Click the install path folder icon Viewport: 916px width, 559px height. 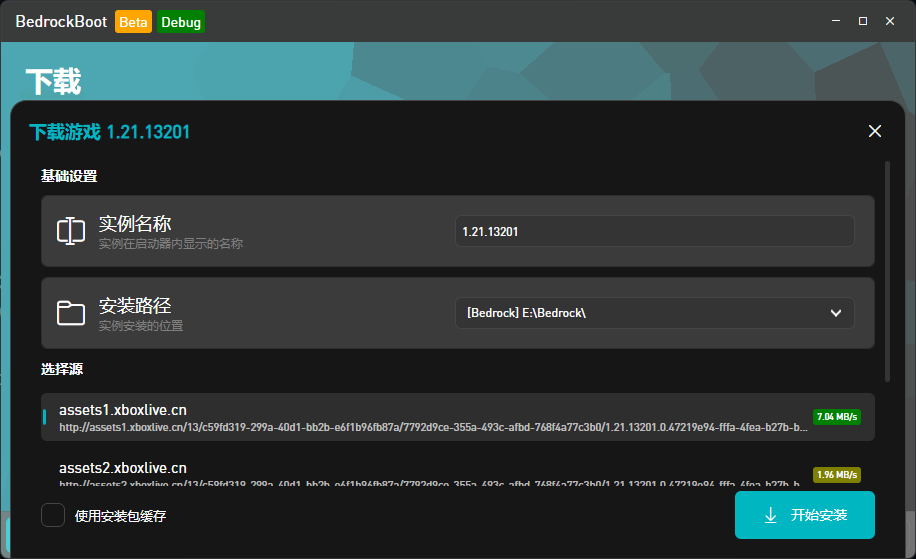[70, 313]
